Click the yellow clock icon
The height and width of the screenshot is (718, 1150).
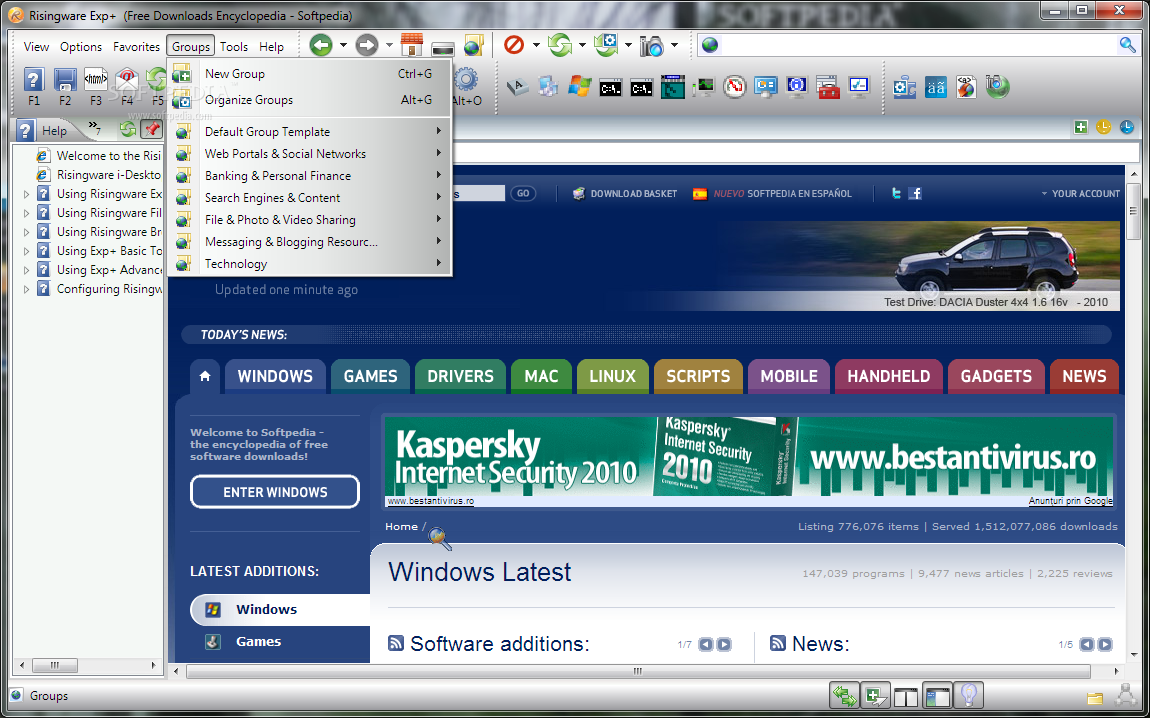1104,128
